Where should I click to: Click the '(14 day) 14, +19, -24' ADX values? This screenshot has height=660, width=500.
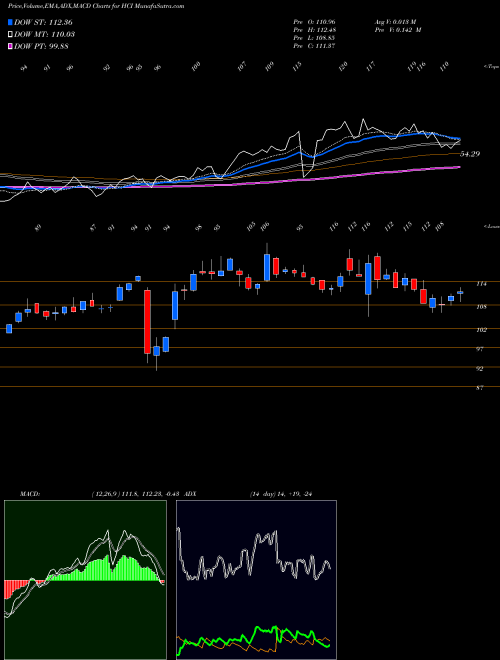[280, 494]
